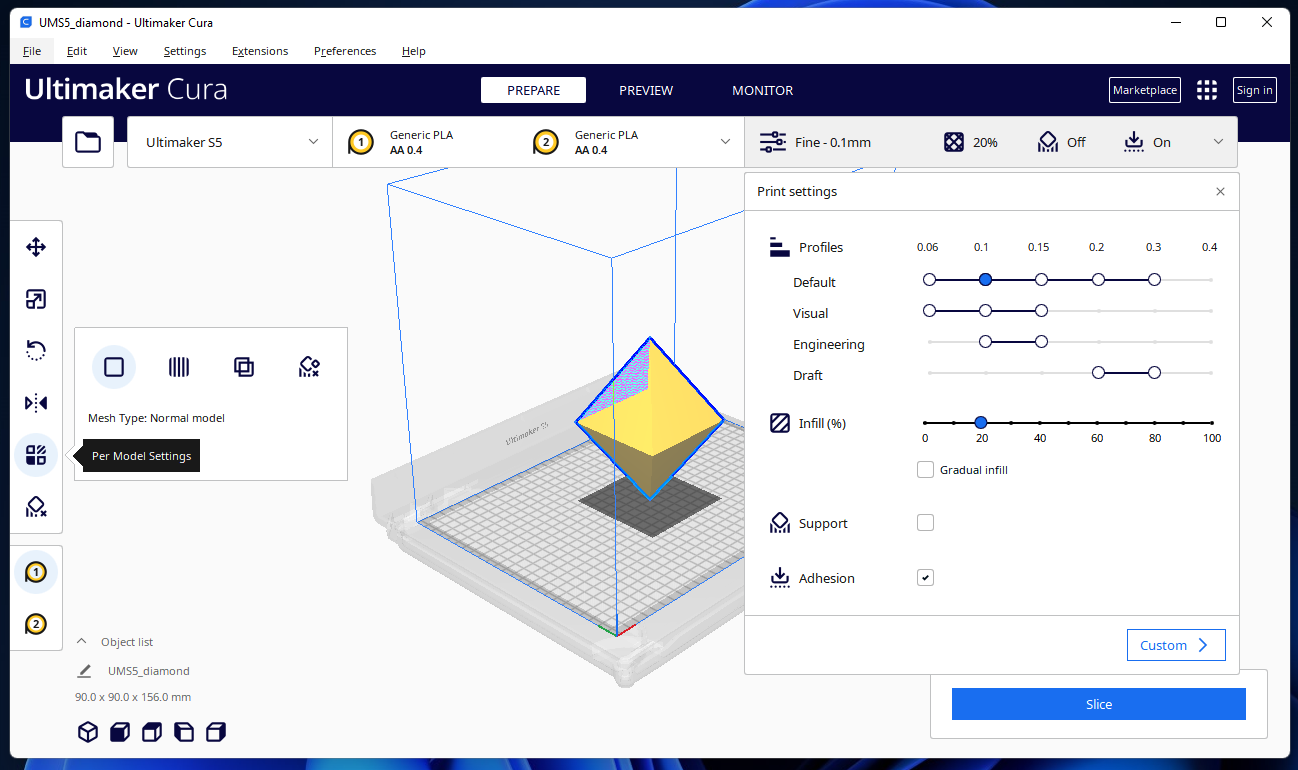Switch to the right side view cube icon
Image resolution: width=1298 pixels, height=770 pixels.
pyautogui.click(x=216, y=732)
